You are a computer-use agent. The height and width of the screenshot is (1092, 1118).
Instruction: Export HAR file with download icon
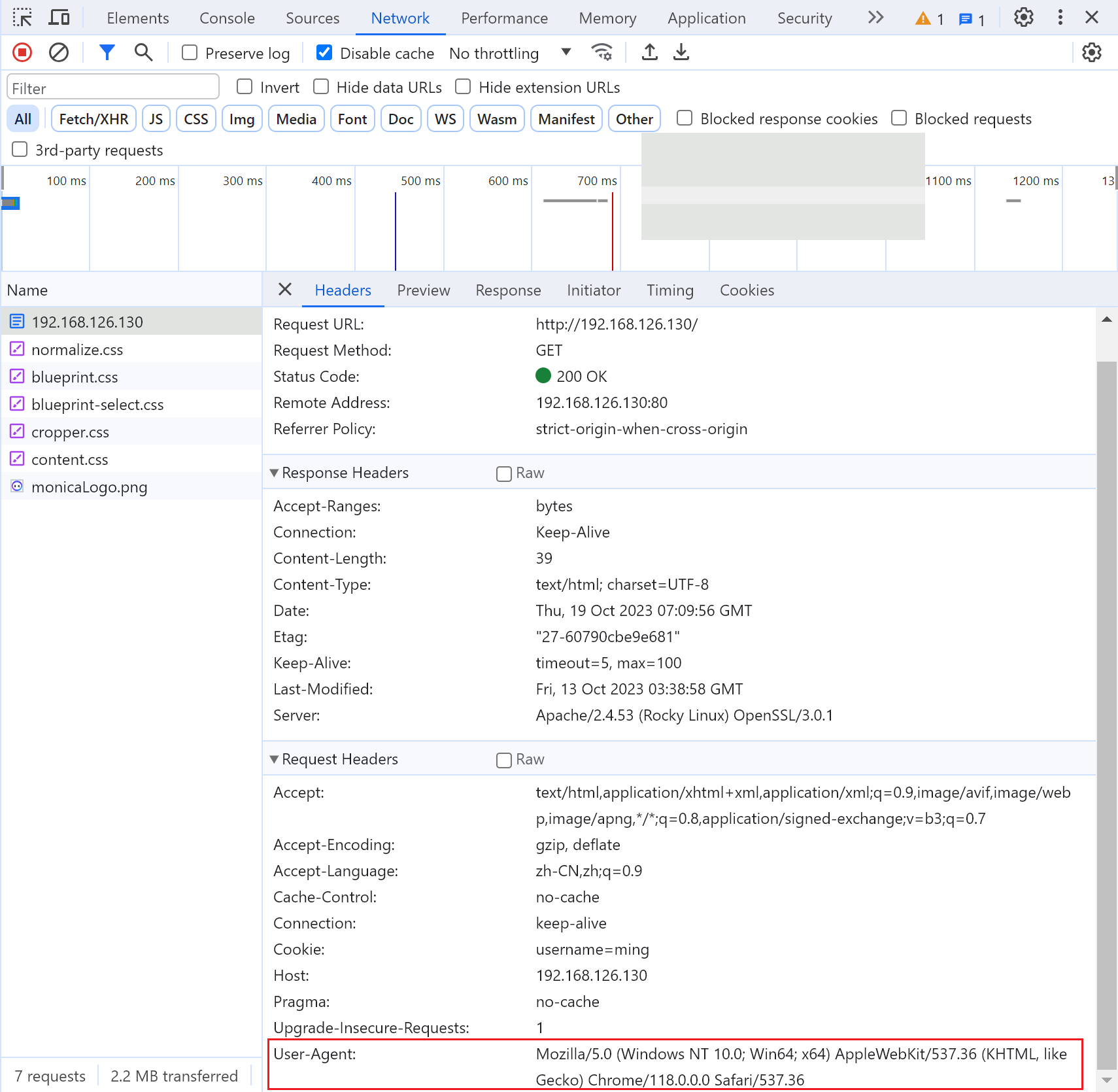[x=681, y=52]
